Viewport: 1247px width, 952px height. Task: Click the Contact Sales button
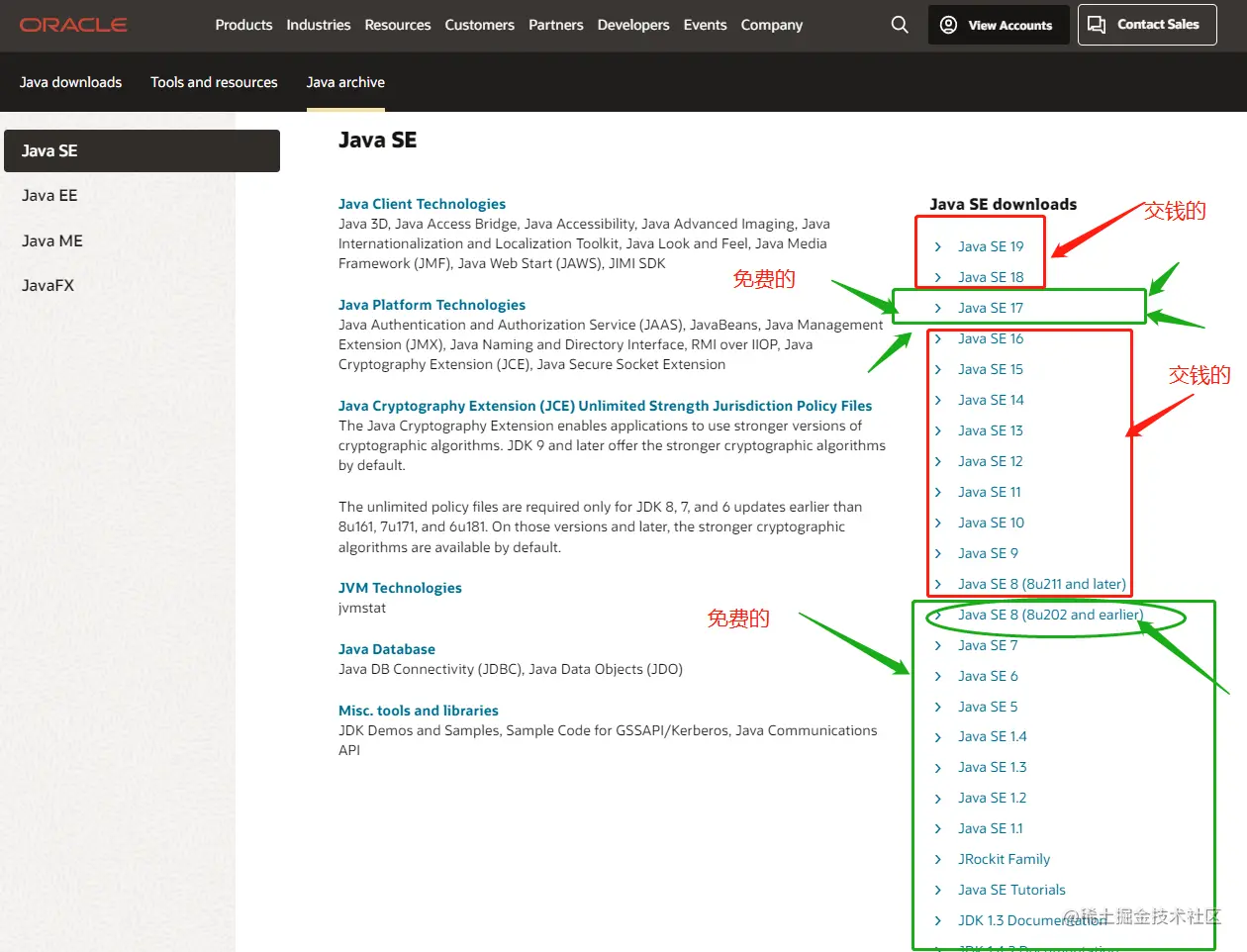1147,25
